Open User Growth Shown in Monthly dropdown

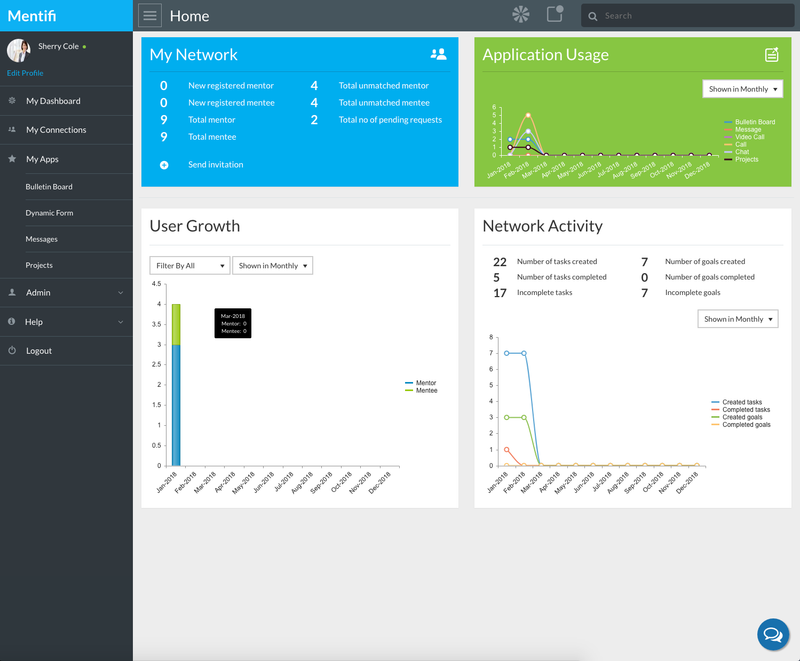(272, 265)
